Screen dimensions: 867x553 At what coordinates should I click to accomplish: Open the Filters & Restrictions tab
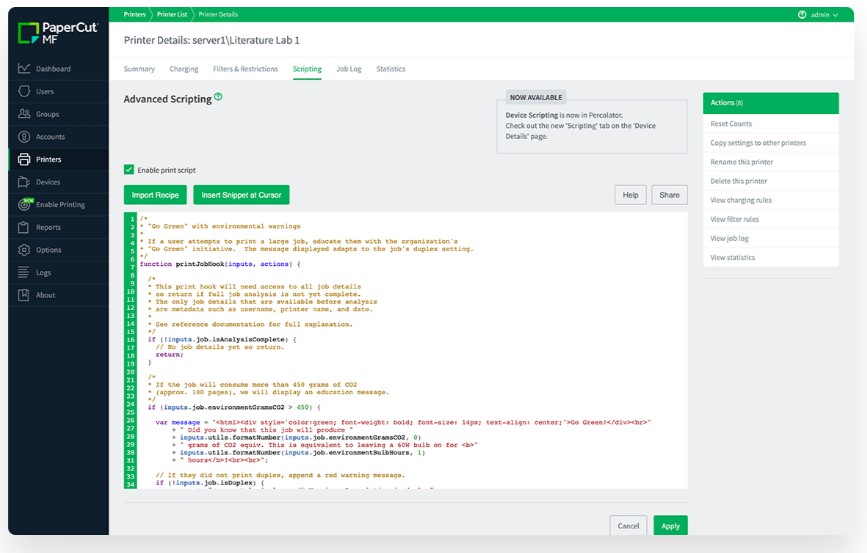click(x=245, y=69)
